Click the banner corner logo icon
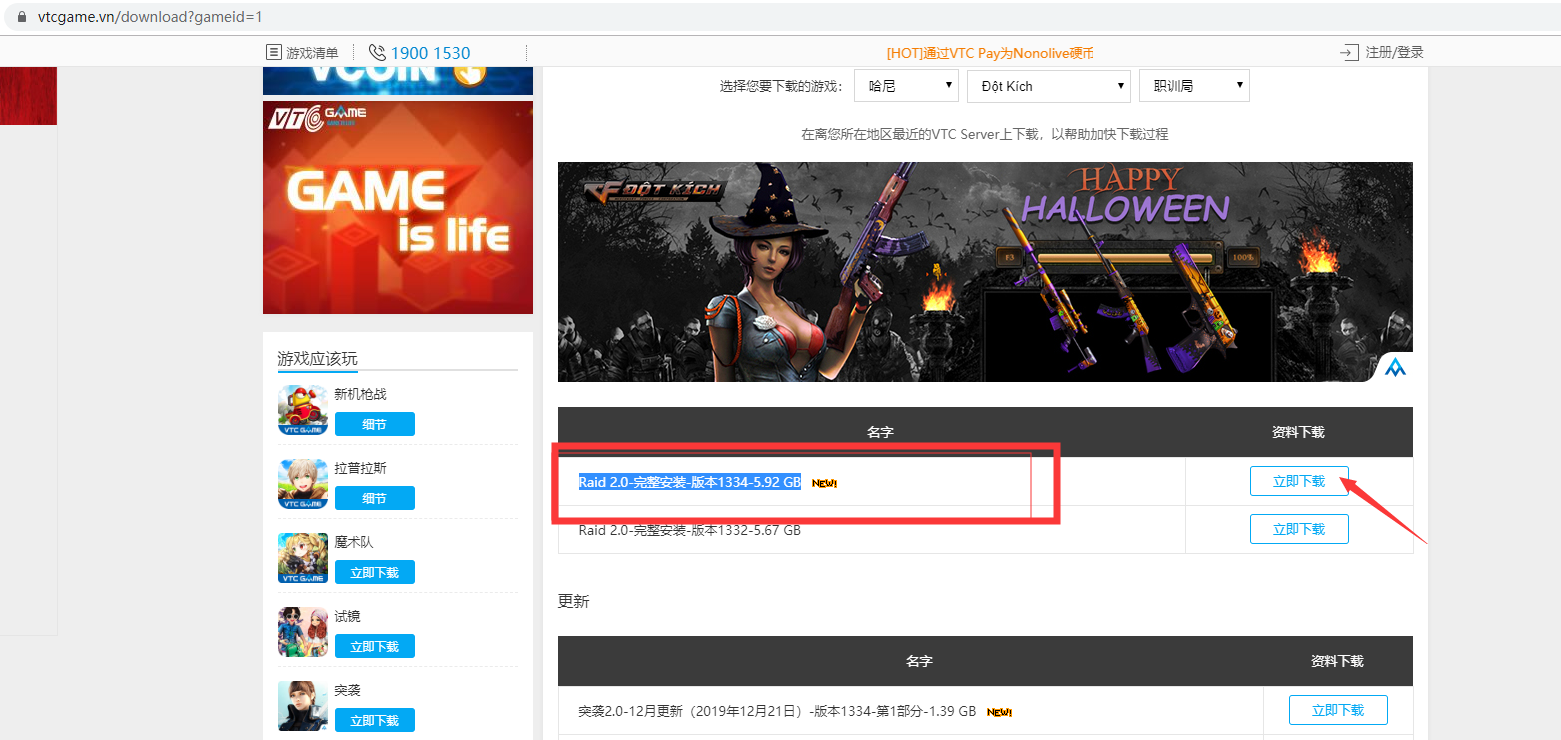Viewport: 1561px width, 740px height. click(1395, 368)
